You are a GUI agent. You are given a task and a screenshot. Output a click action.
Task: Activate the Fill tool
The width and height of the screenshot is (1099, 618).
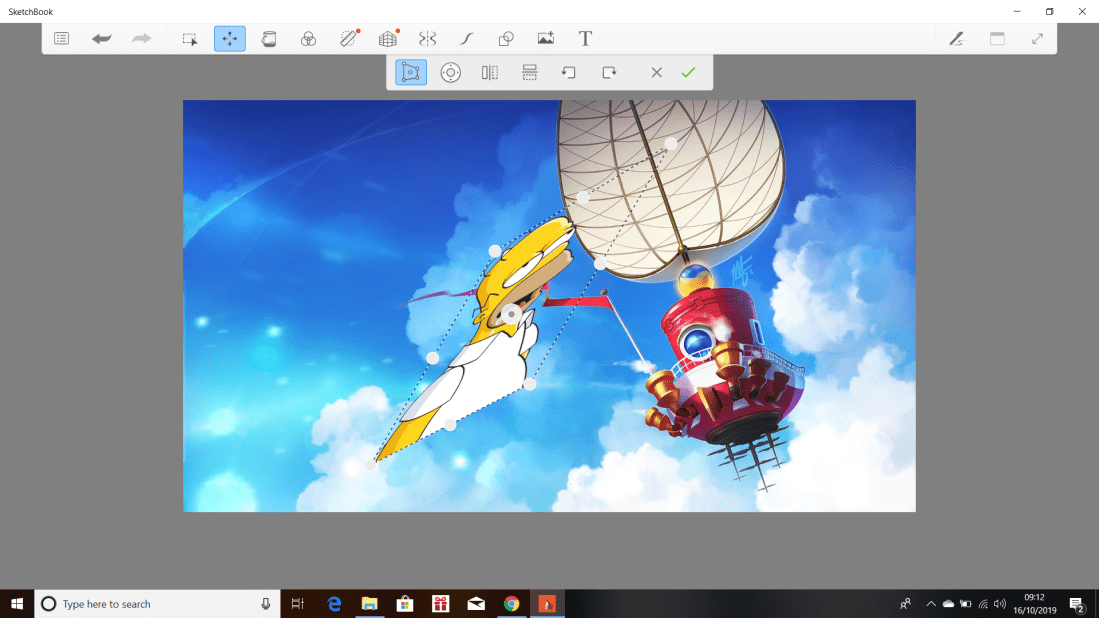click(269, 38)
